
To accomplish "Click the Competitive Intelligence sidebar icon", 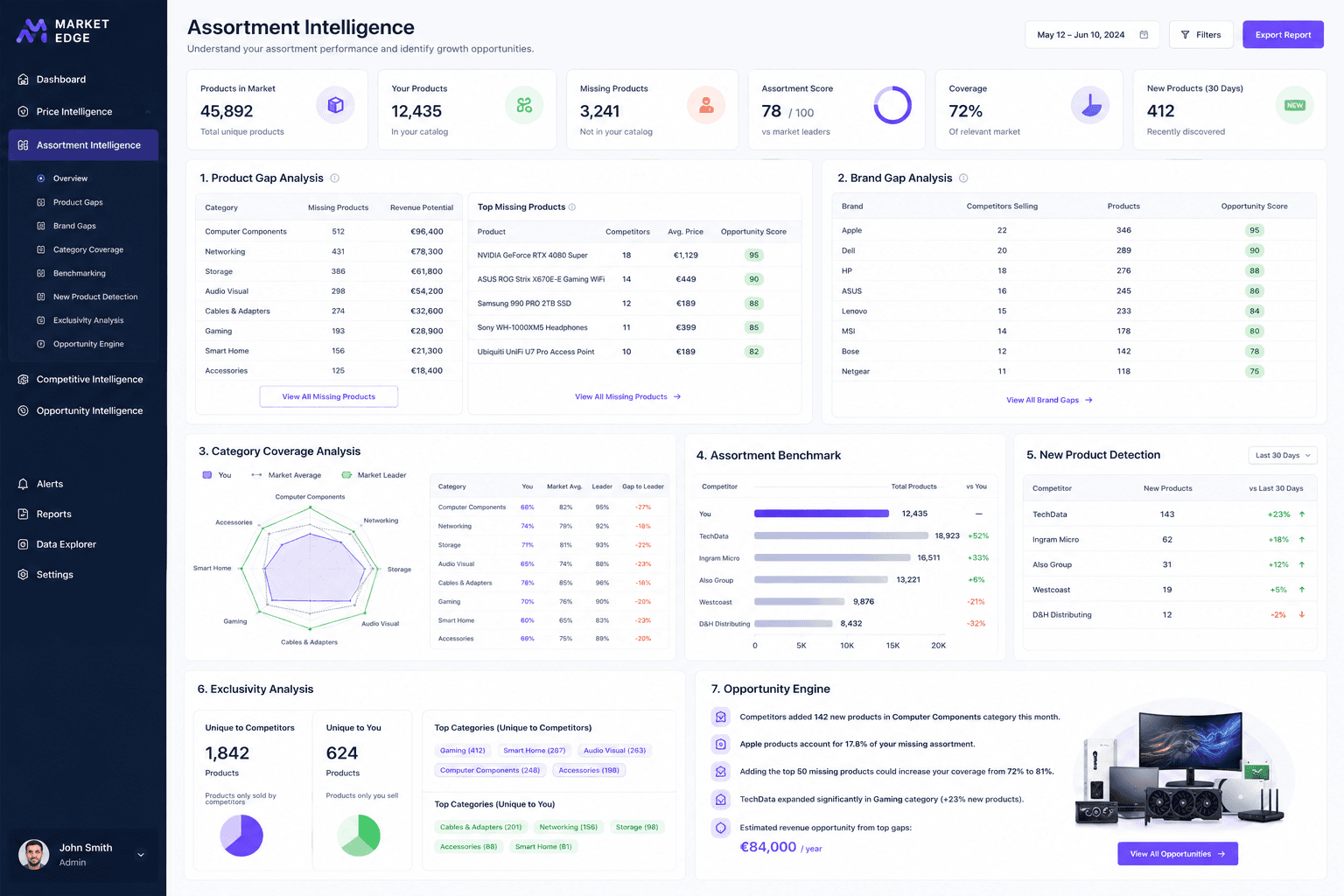I will (23, 380).
